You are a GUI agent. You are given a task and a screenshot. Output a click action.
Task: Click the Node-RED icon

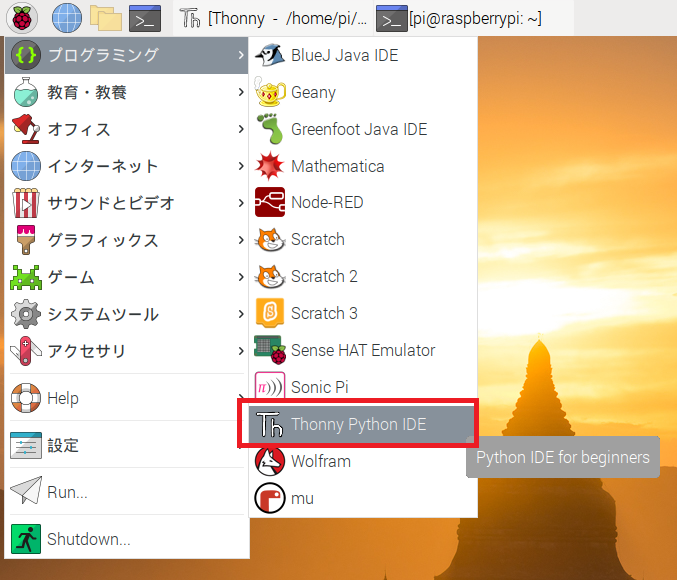270,202
